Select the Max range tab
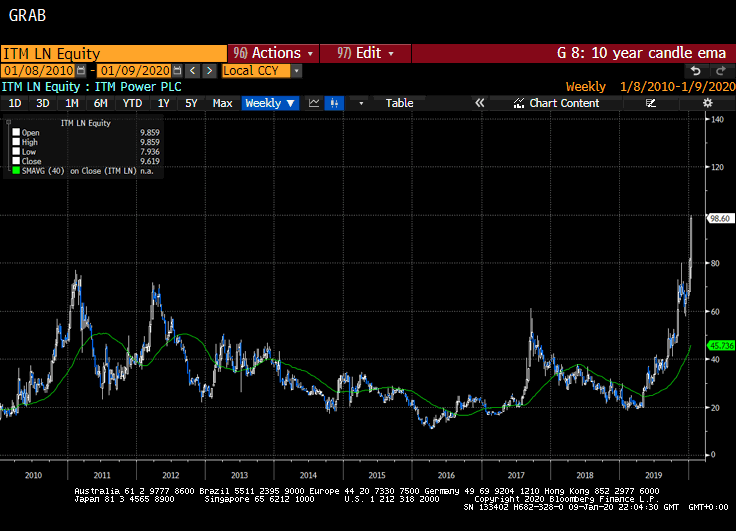 click(x=222, y=103)
